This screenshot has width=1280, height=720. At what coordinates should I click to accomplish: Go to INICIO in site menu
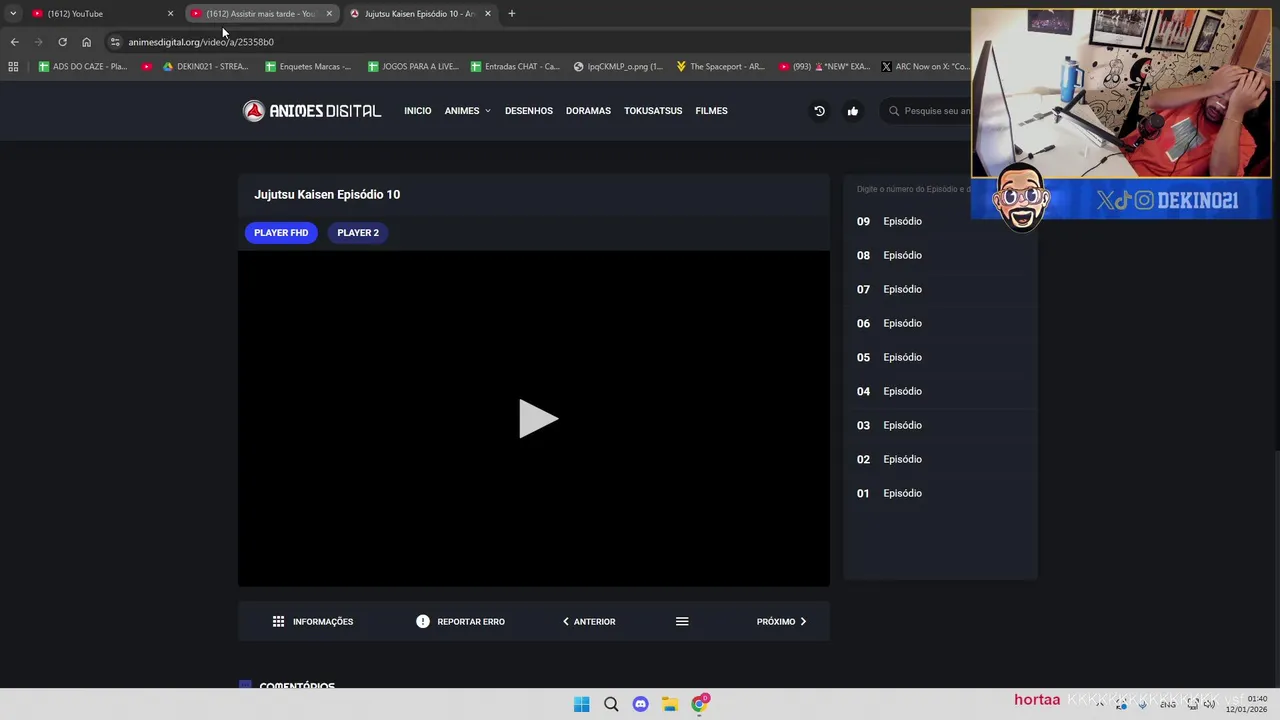[418, 111]
